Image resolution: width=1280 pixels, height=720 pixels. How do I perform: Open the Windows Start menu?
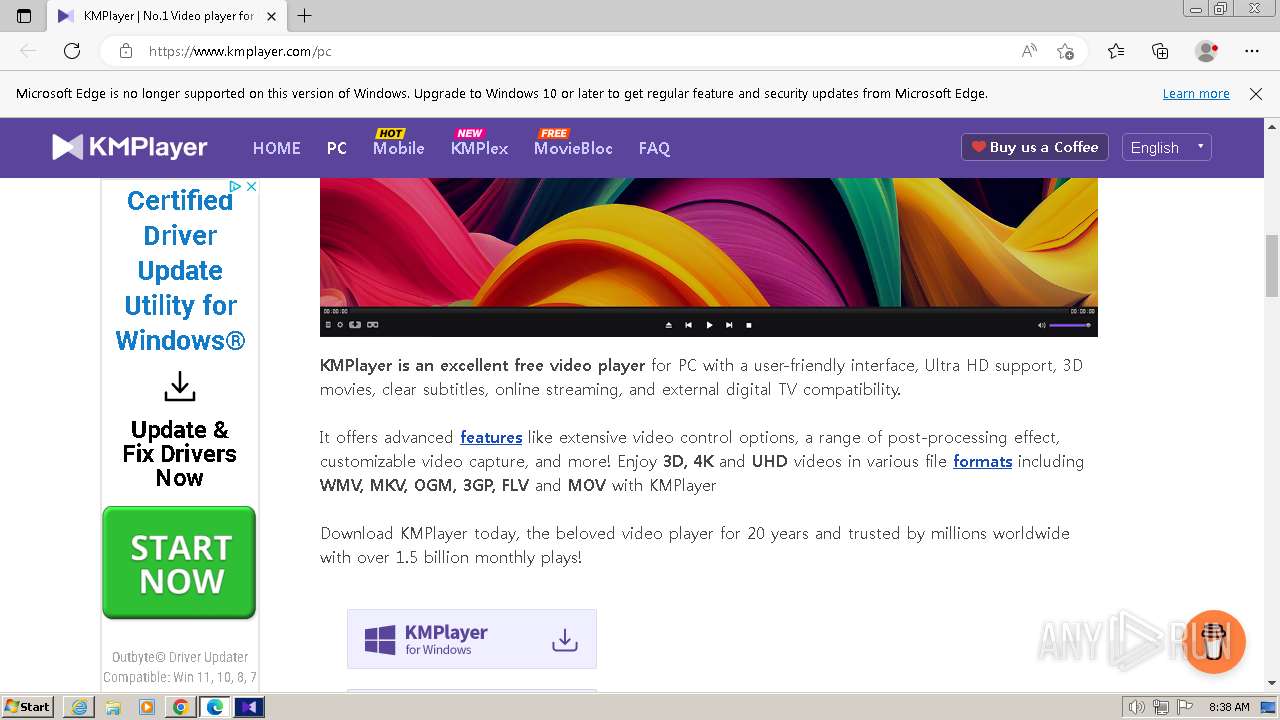[28, 706]
